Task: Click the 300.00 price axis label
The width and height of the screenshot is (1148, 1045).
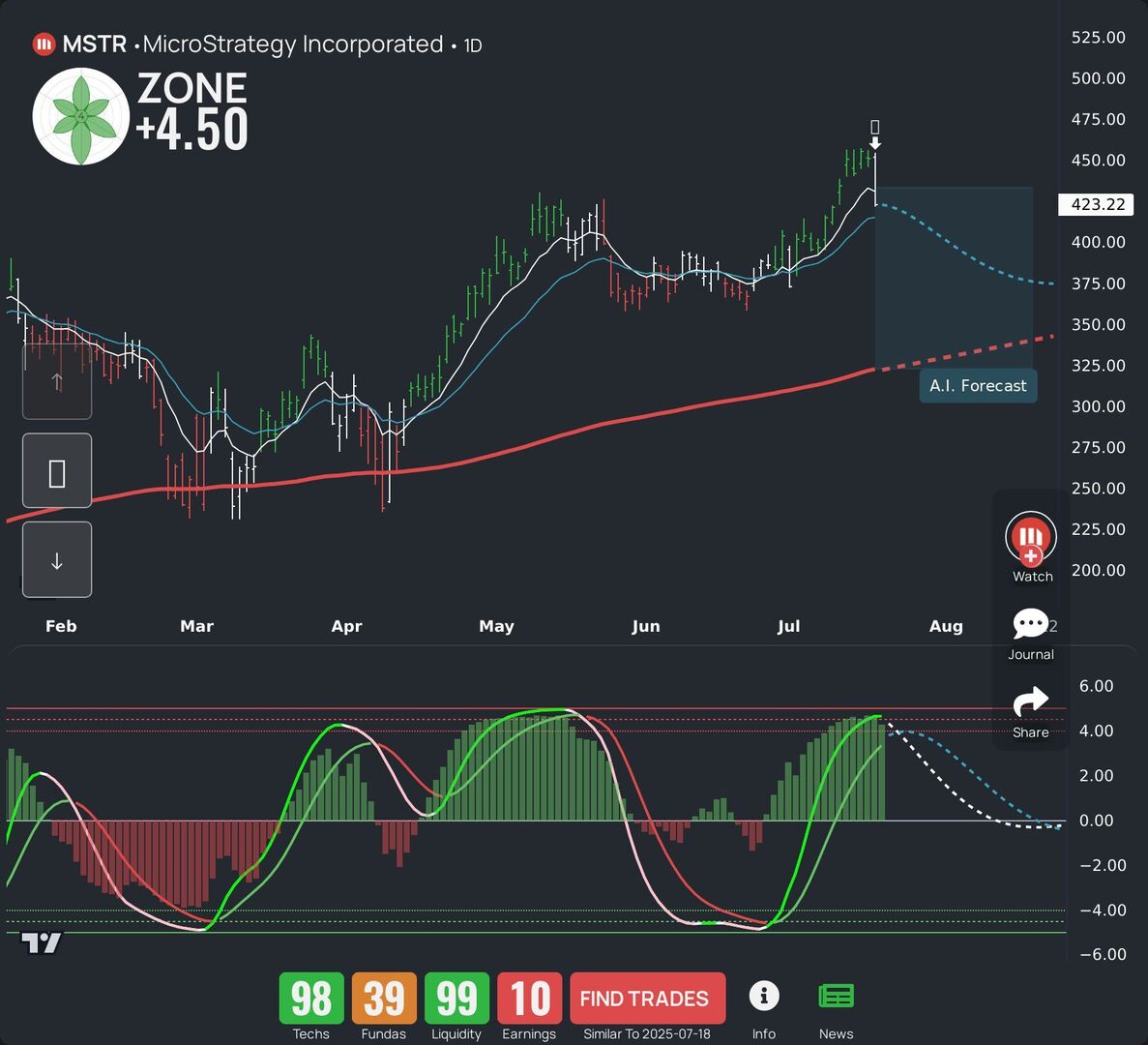Action: 1099,406
